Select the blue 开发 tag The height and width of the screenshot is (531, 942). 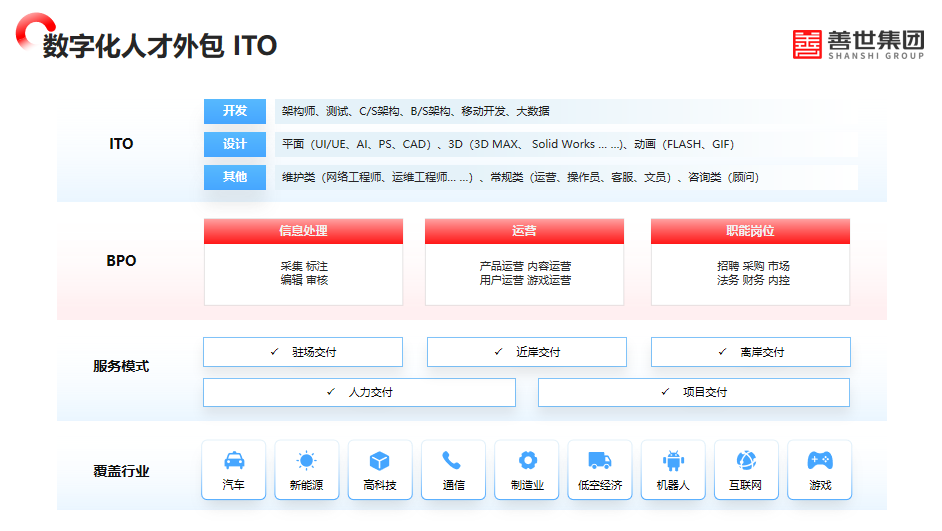coord(235,111)
